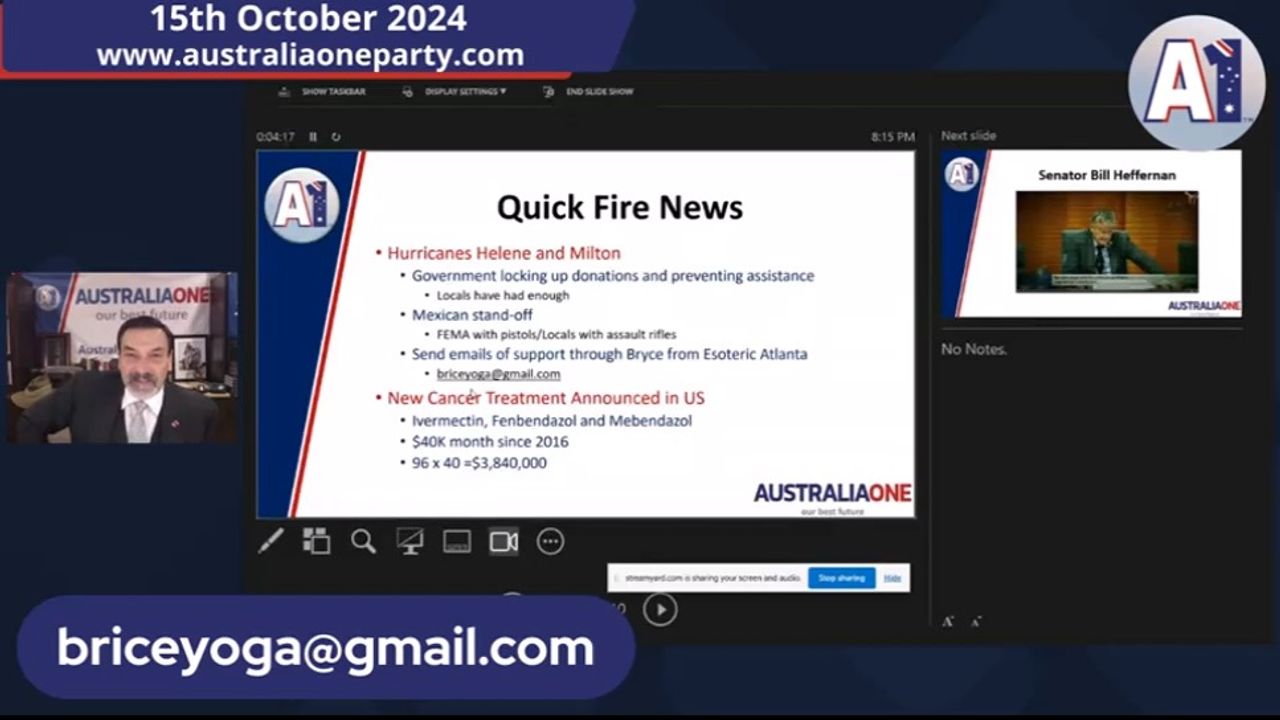Click Senator Bill Heffernan next slide thumbnail
This screenshot has height=720, width=1280.
coord(1091,234)
